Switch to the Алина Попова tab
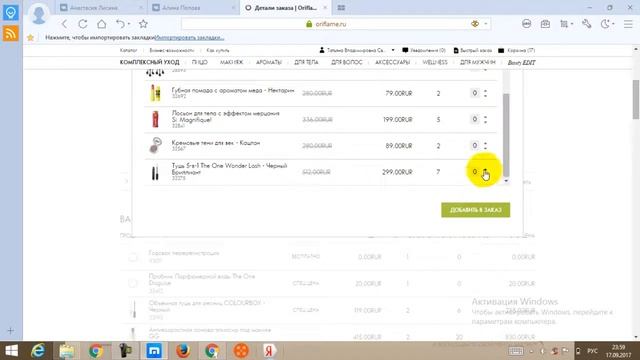This screenshot has width=640, height=360. 193,8
